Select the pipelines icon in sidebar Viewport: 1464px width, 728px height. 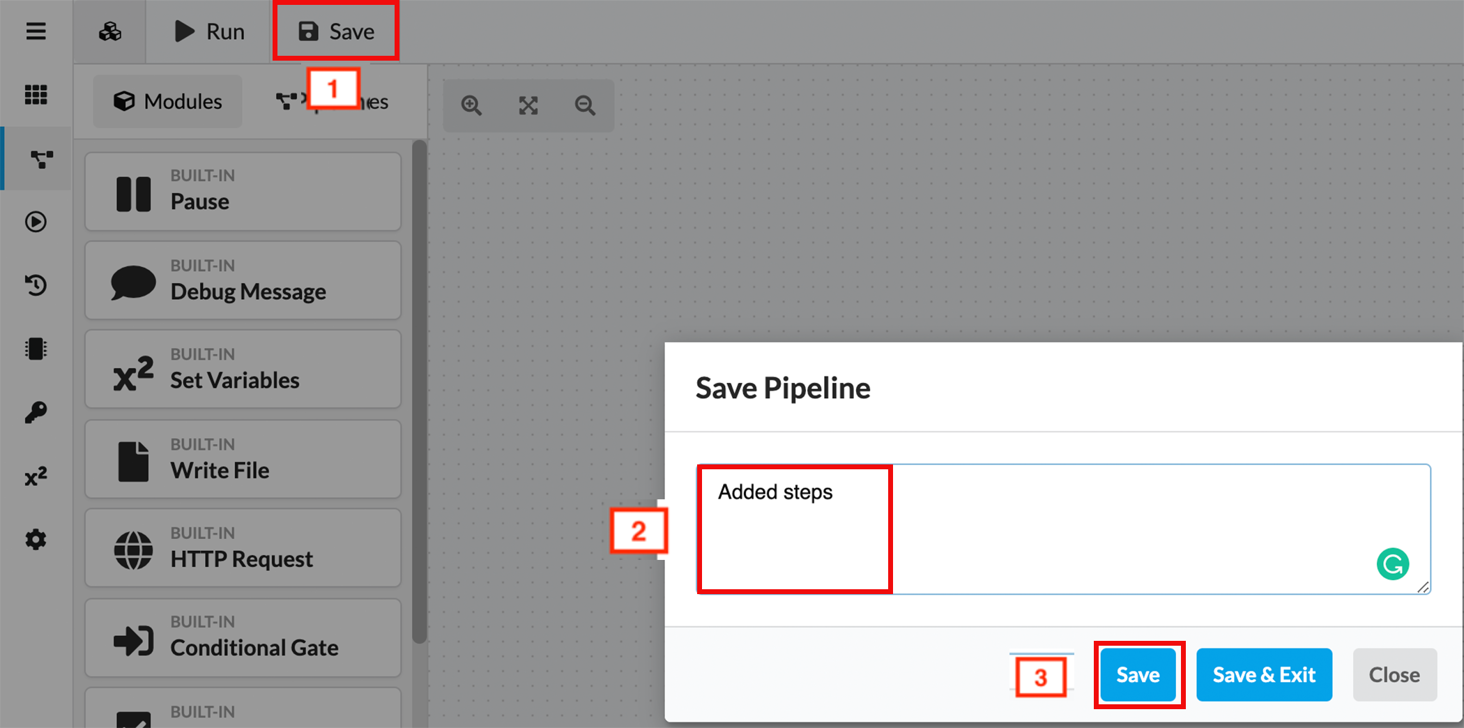[40, 159]
